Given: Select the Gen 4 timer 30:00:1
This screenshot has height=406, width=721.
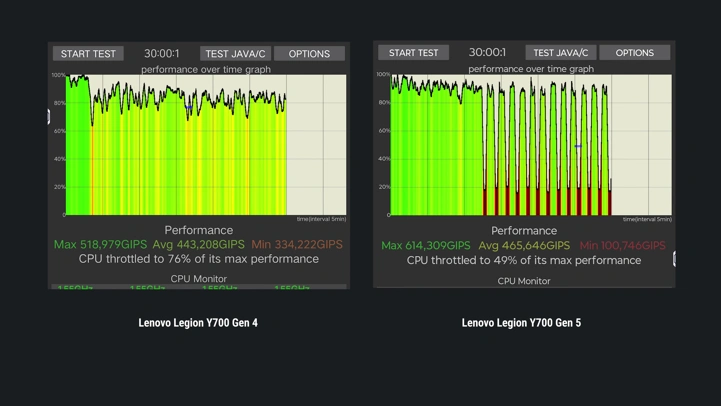Looking at the screenshot, I should click(161, 53).
